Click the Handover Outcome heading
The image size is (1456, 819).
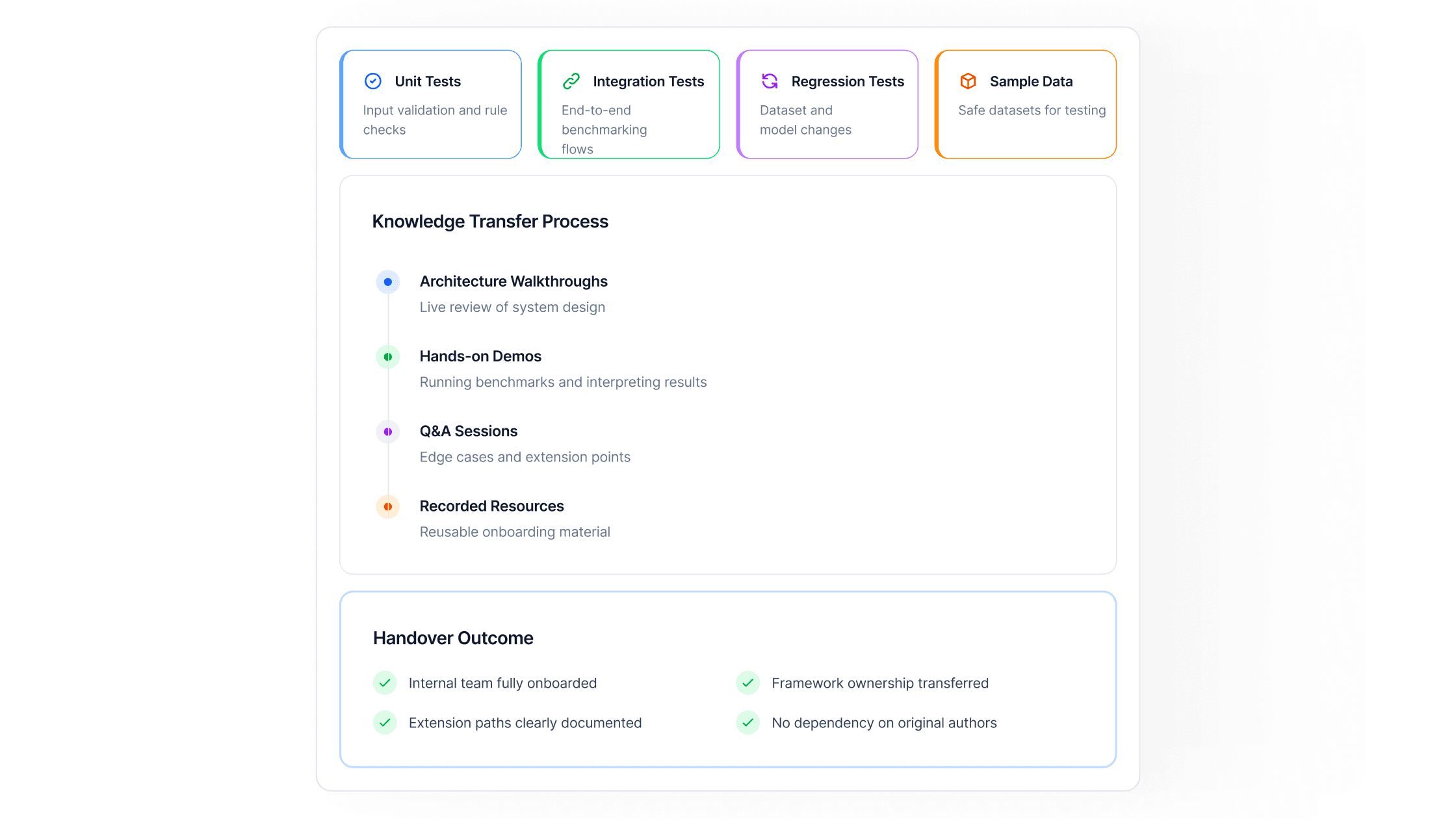click(453, 638)
